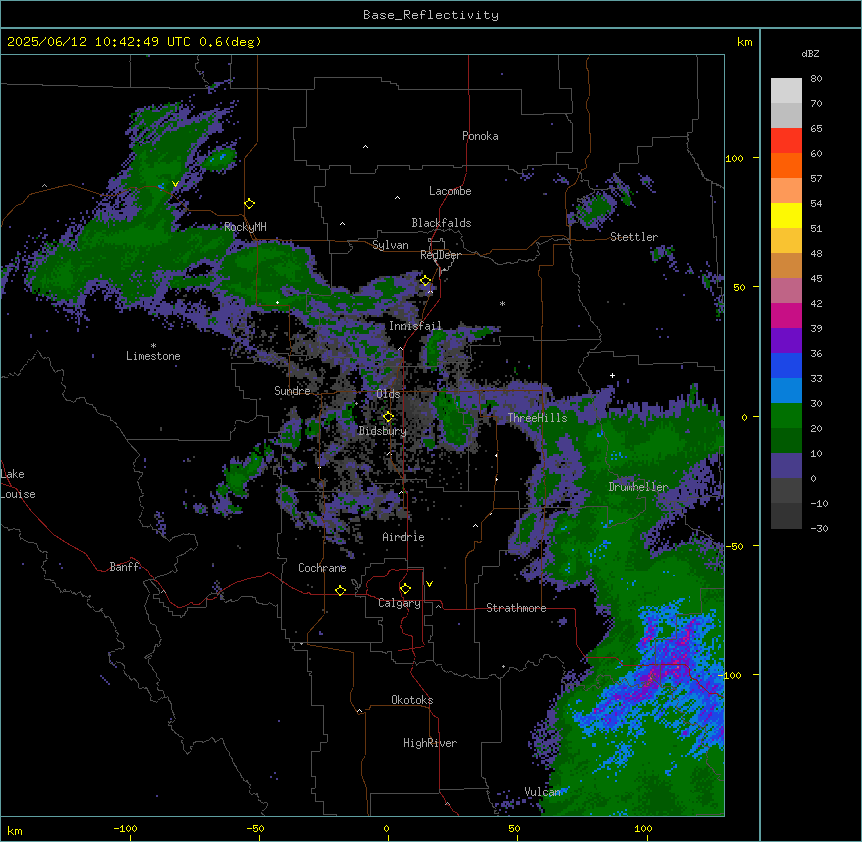The image size is (862, 842).
Task: Click the 0 tick on the bottom axis
Action: (x=386, y=828)
